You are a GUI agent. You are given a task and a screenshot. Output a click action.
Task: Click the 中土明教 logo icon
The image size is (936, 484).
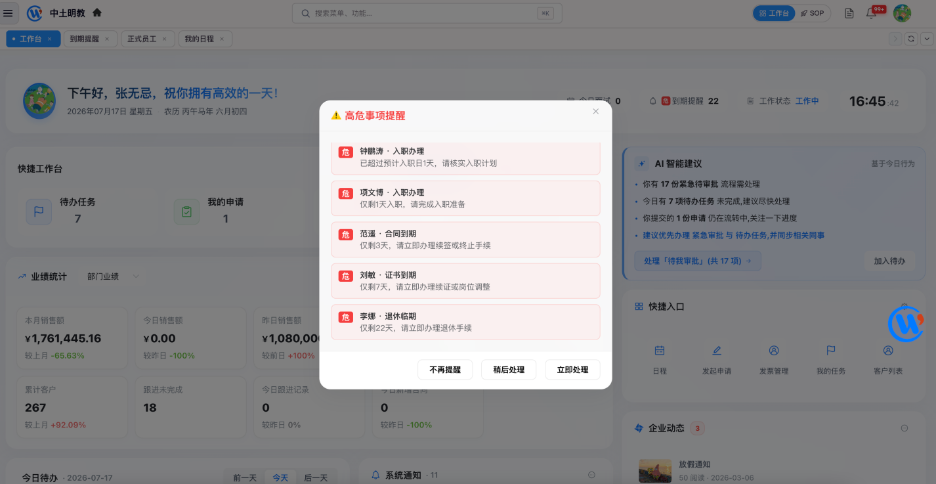35,13
